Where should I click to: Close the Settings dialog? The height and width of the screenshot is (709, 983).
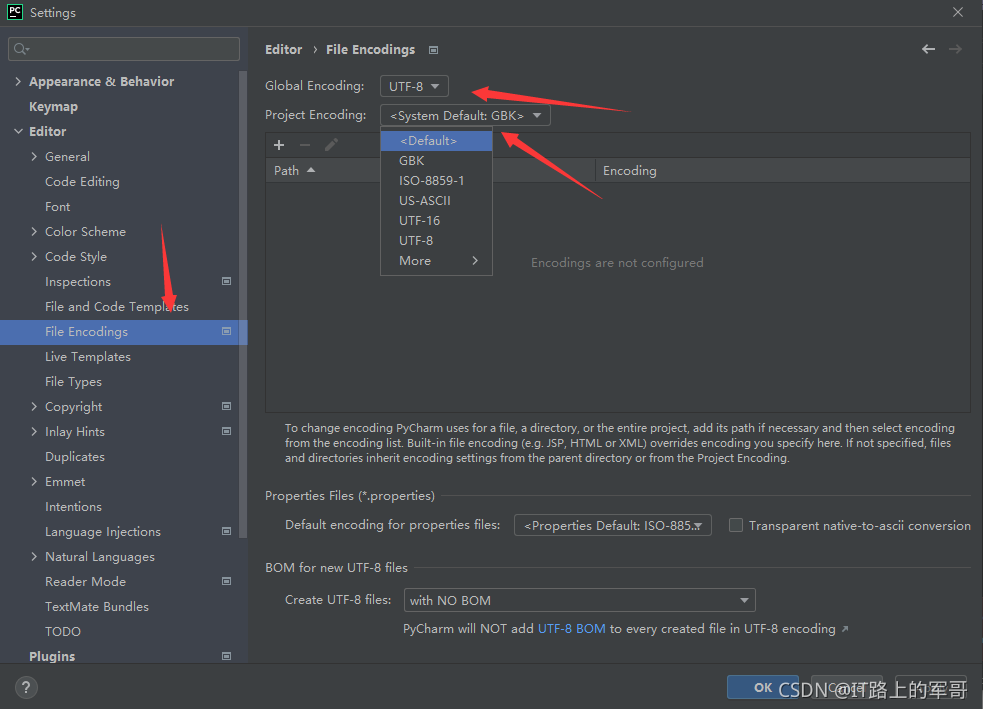point(958,12)
